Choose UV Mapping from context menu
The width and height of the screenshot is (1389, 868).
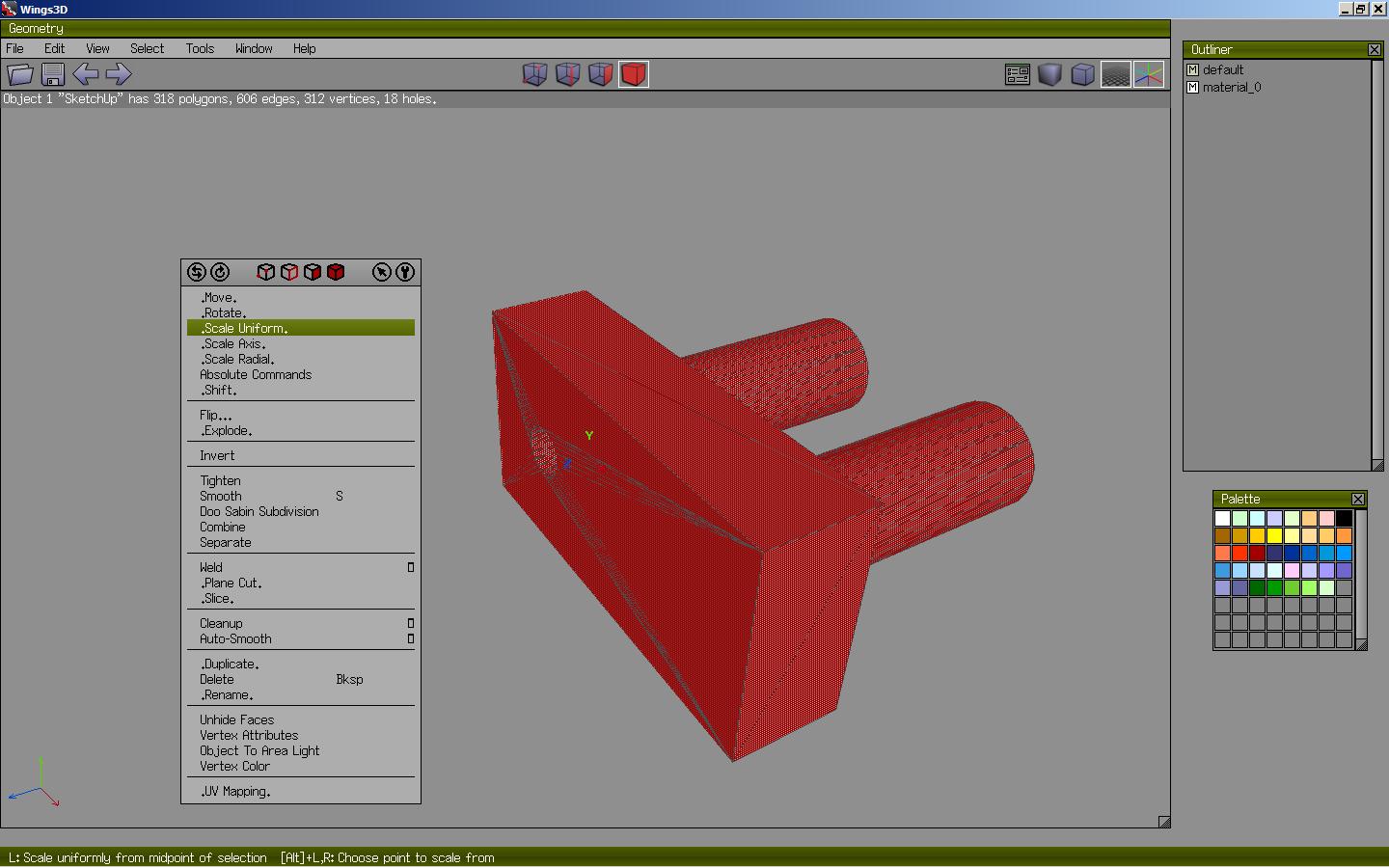point(301,791)
